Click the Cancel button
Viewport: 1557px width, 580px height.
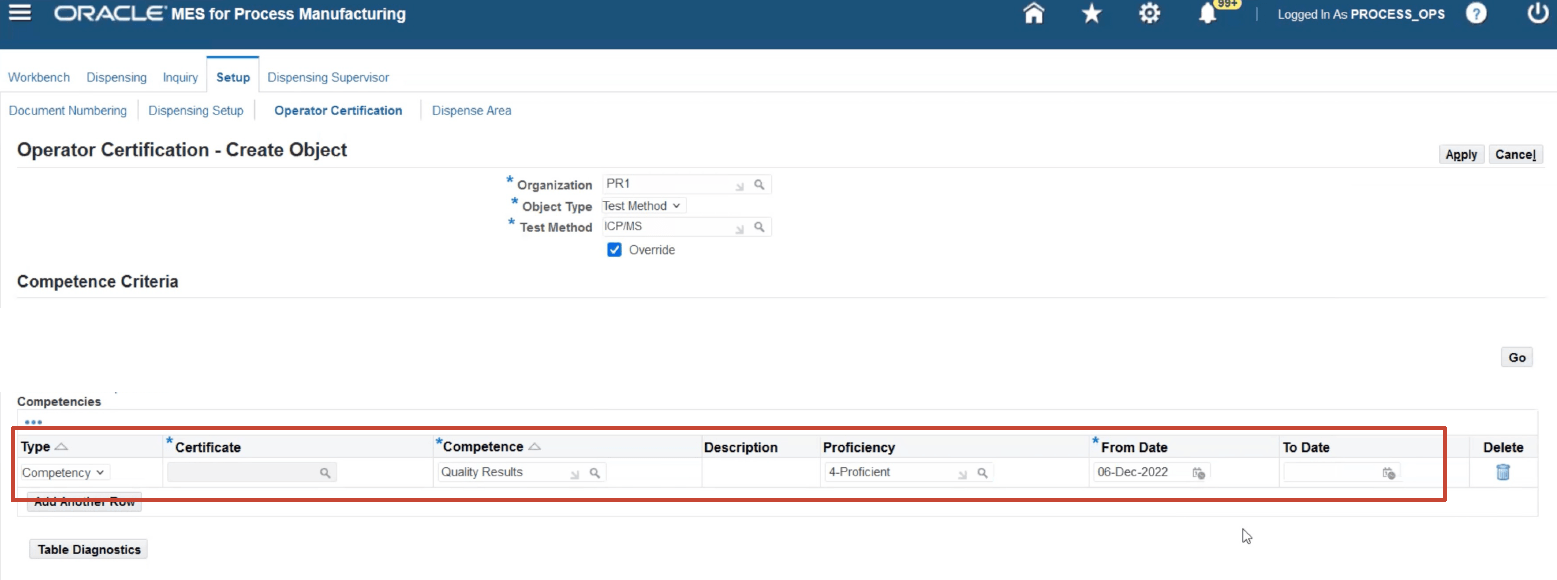(1516, 154)
